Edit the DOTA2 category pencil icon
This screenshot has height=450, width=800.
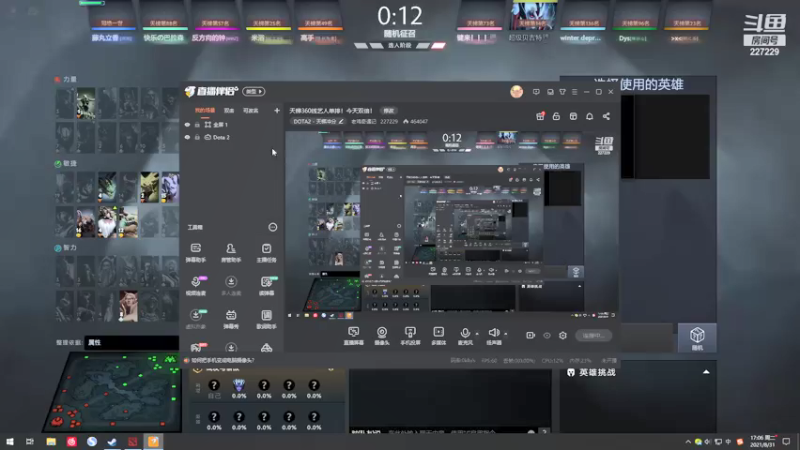coord(341,121)
